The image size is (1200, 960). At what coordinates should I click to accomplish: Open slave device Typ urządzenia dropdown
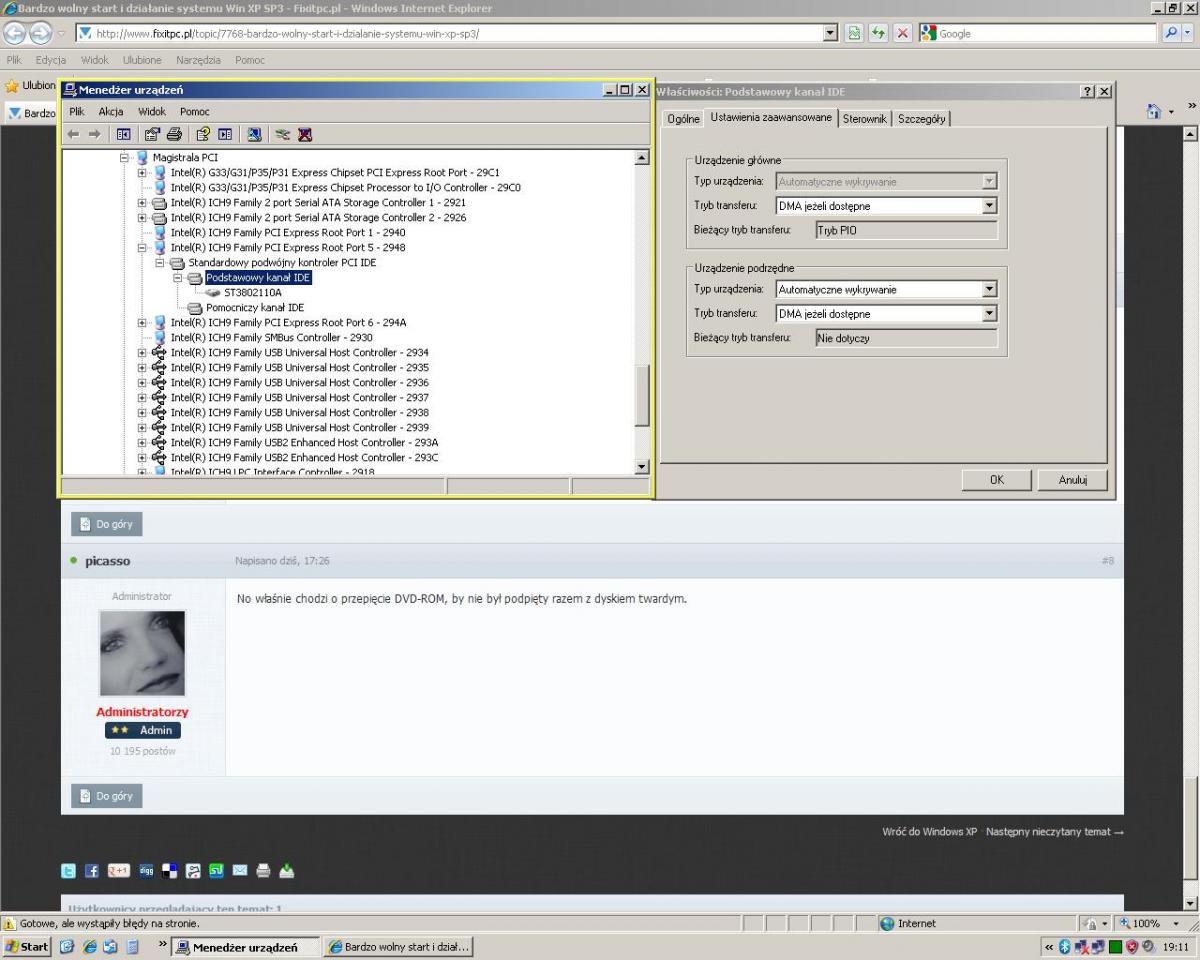(990, 289)
